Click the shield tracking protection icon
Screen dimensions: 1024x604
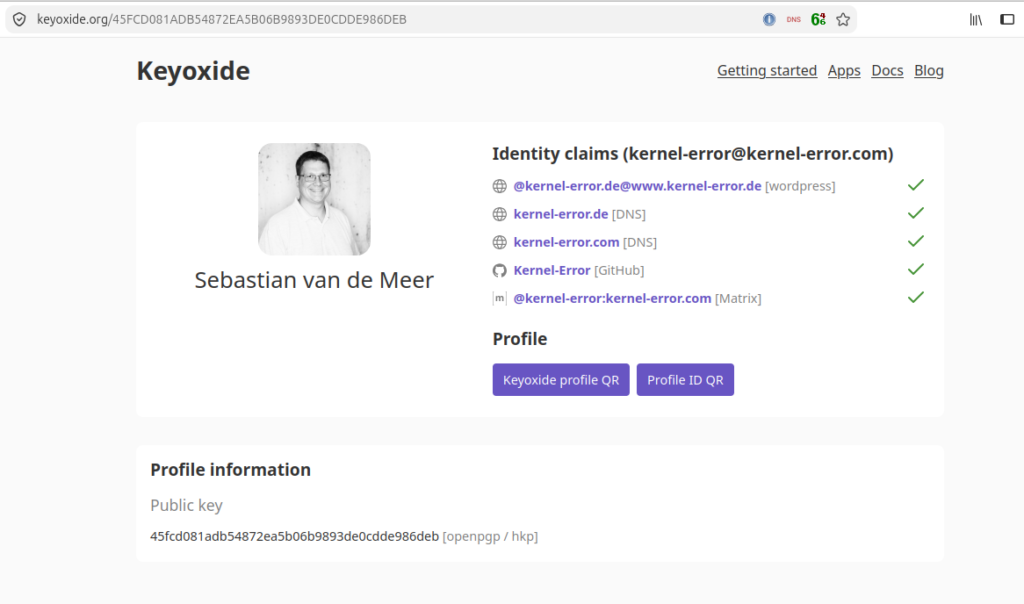pyautogui.click(x=20, y=20)
